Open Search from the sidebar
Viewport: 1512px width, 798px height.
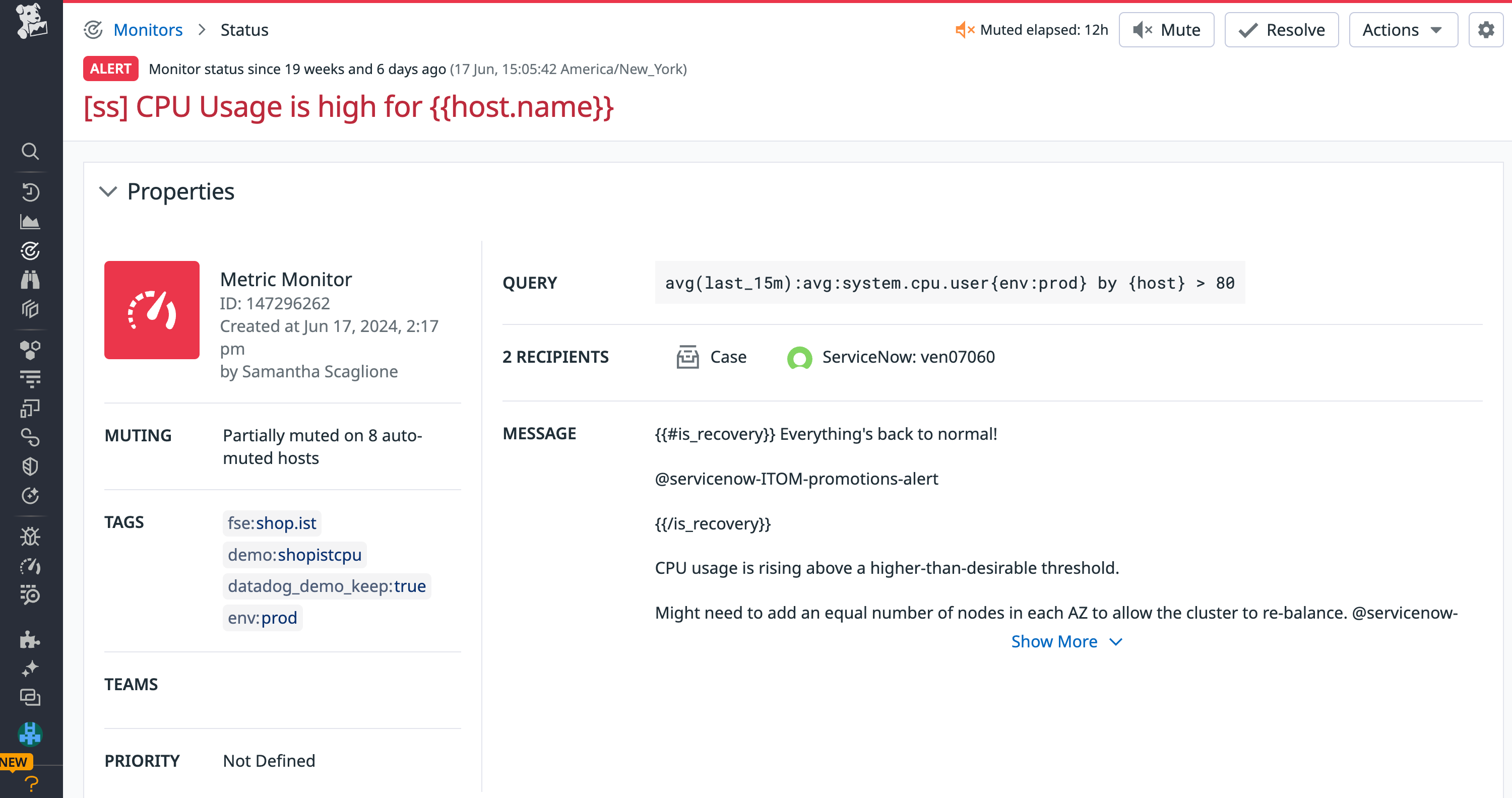click(x=31, y=151)
